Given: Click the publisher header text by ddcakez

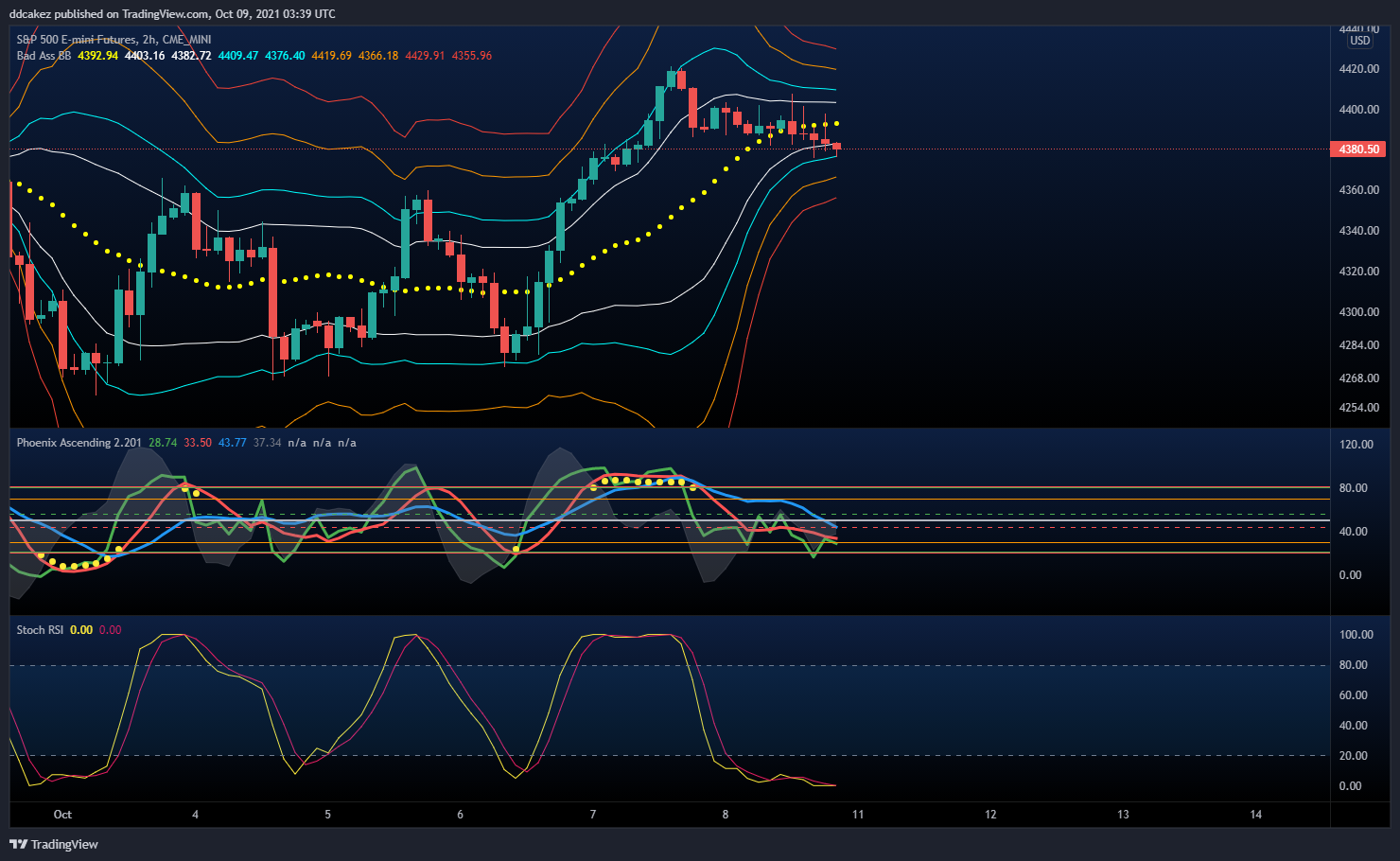Looking at the screenshot, I should click(172, 14).
